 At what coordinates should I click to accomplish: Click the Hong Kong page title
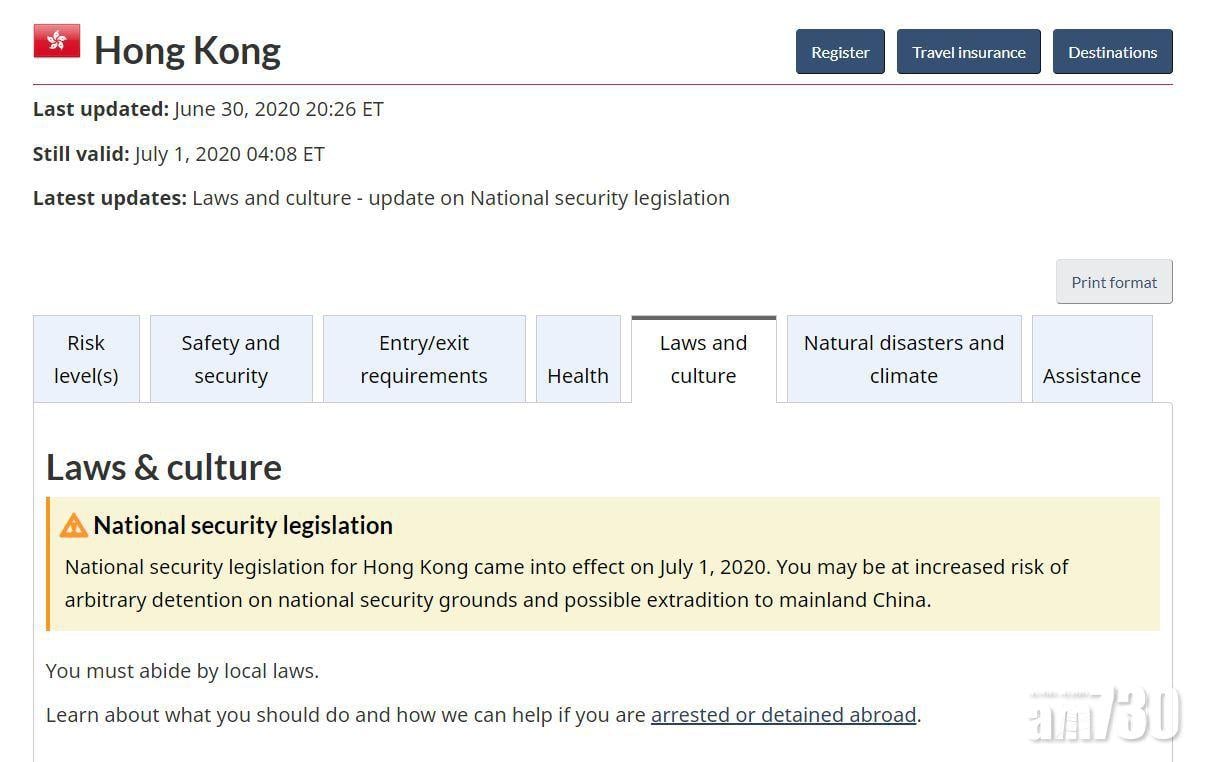(187, 50)
